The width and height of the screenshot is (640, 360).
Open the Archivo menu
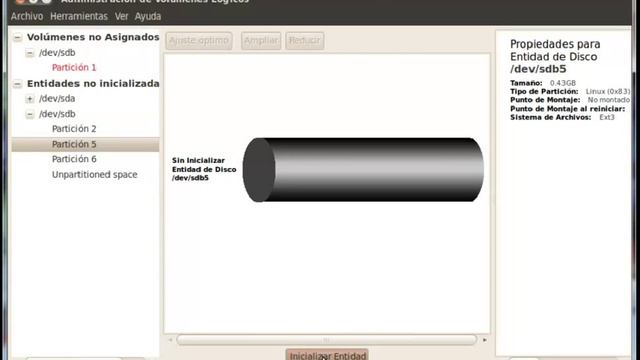pyautogui.click(x=27, y=16)
